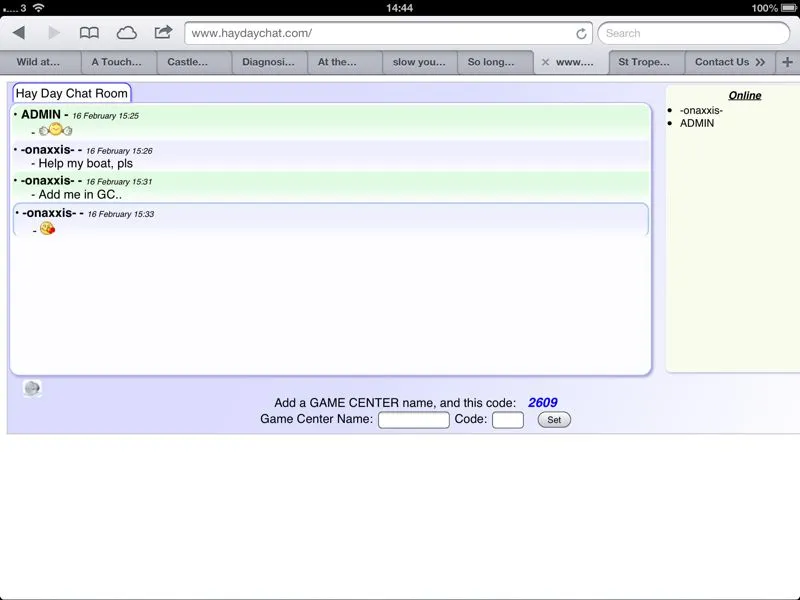Focus the Game Center Name field
This screenshot has height=600, width=800.
tap(413, 420)
